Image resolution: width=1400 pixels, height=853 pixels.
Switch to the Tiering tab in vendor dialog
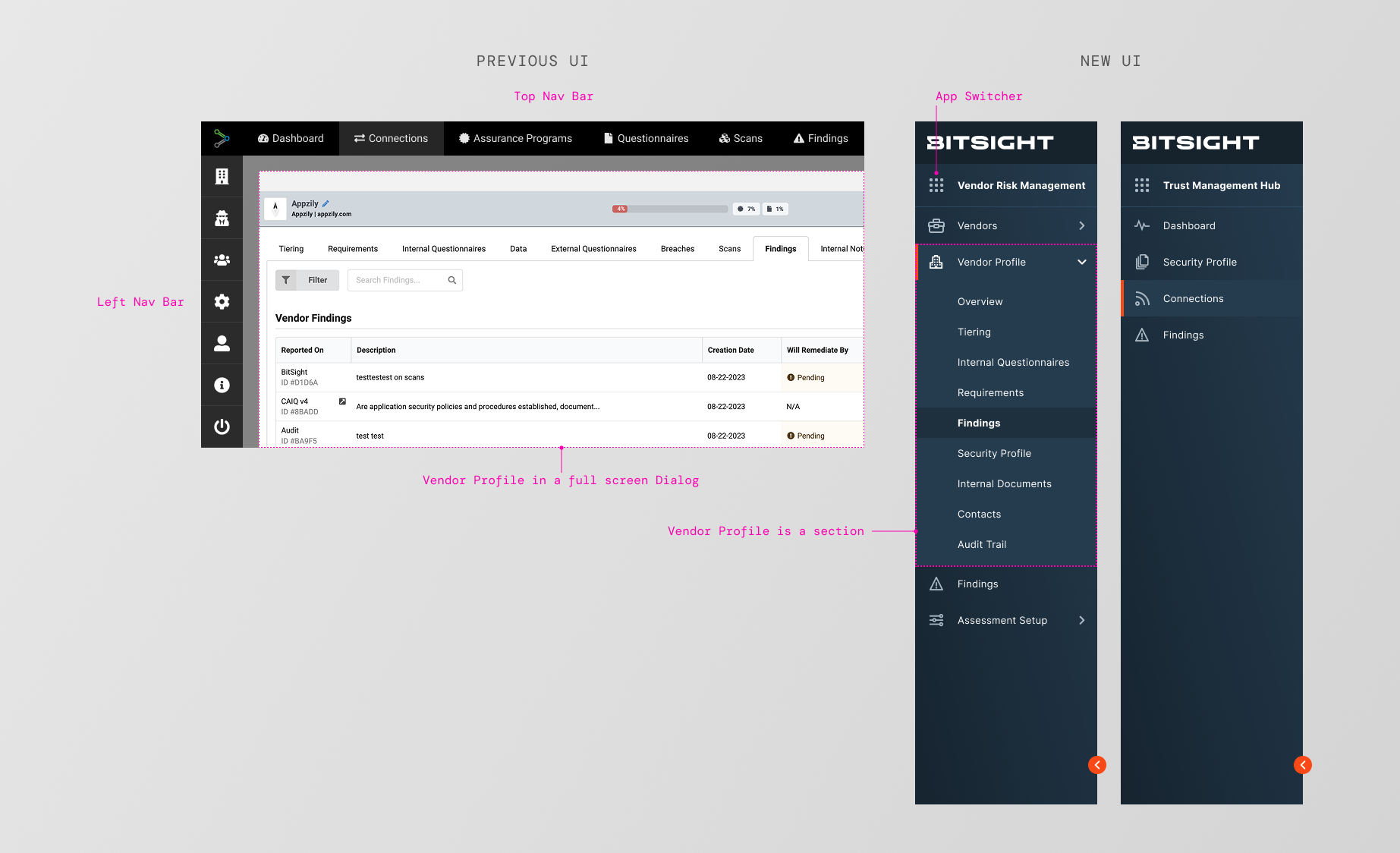pos(291,249)
